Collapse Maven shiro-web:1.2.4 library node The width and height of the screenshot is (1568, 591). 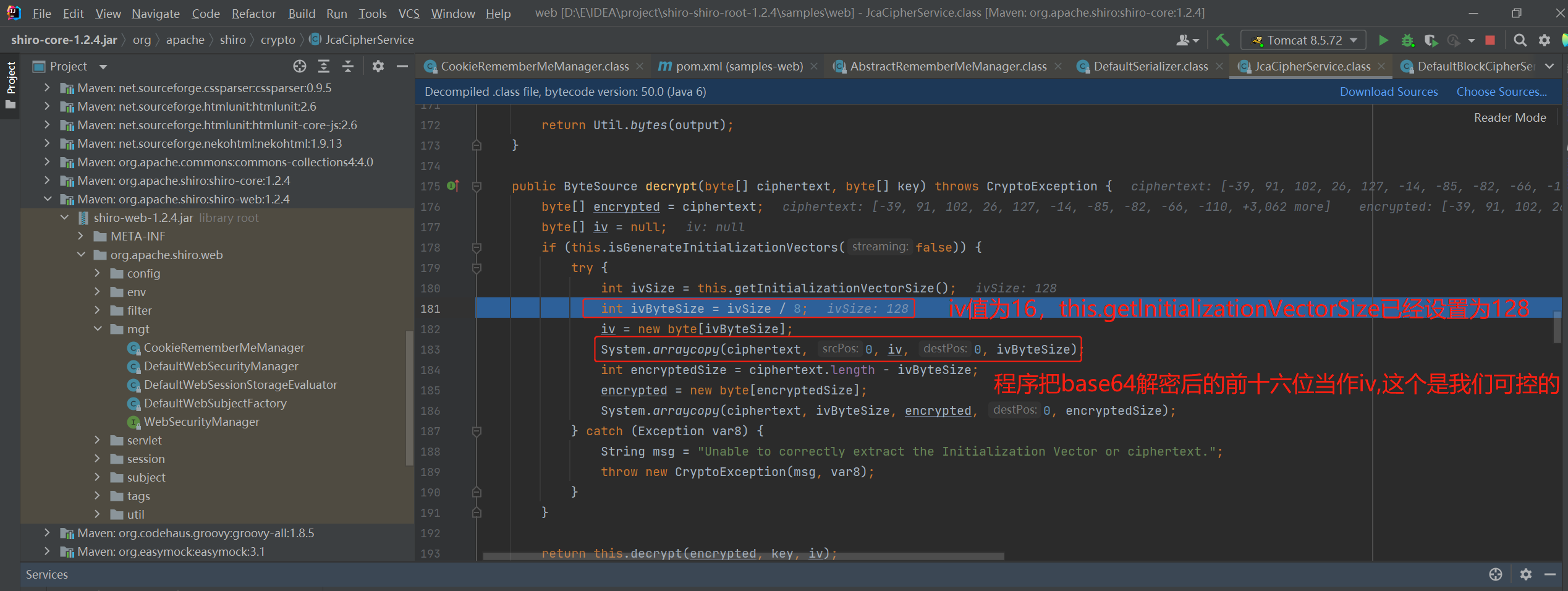[x=47, y=199]
